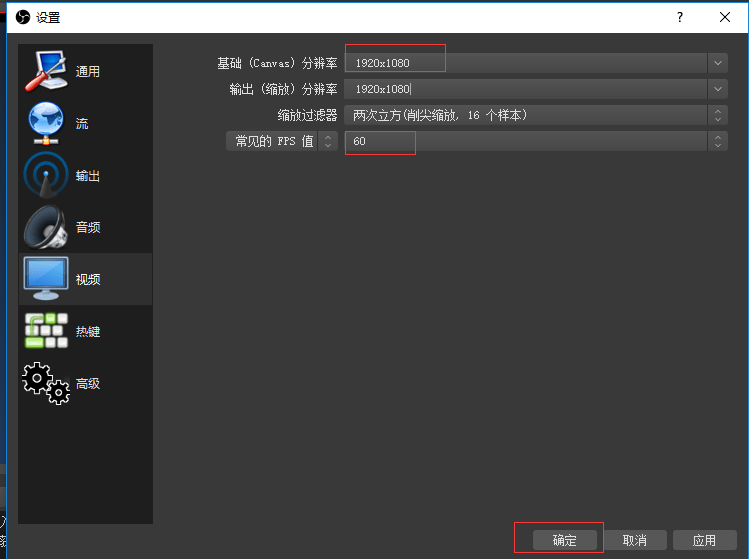
Task: Switch to the 视频 tab label
Action: coord(87,280)
